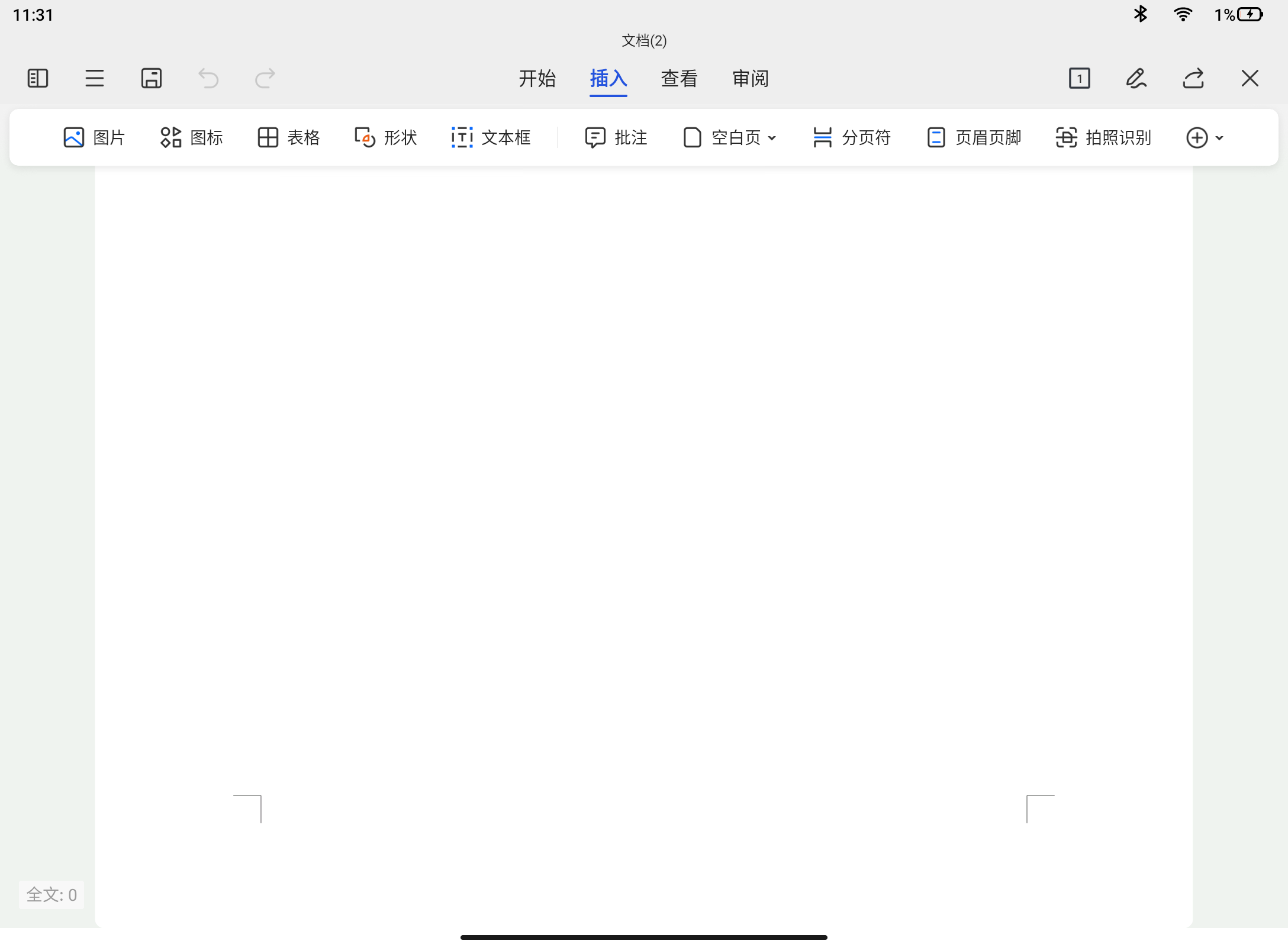
Task: Open the hamburger menu list
Action: [x=95, y=78]
